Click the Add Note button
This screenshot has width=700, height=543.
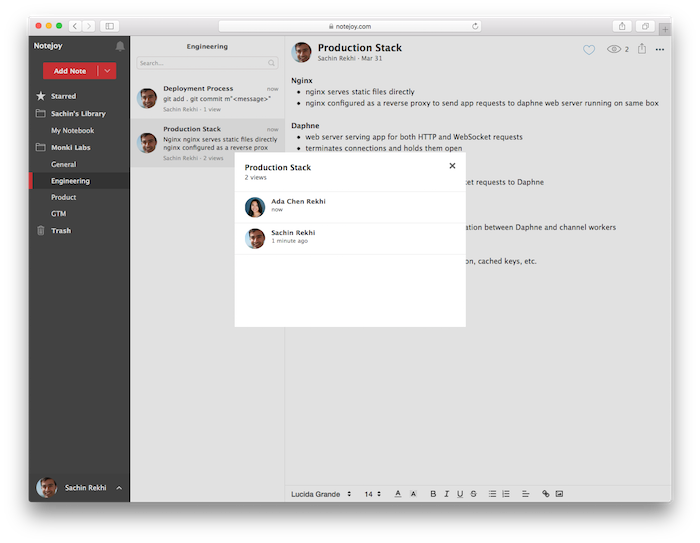pyautogui.click(x=70, y=71)
